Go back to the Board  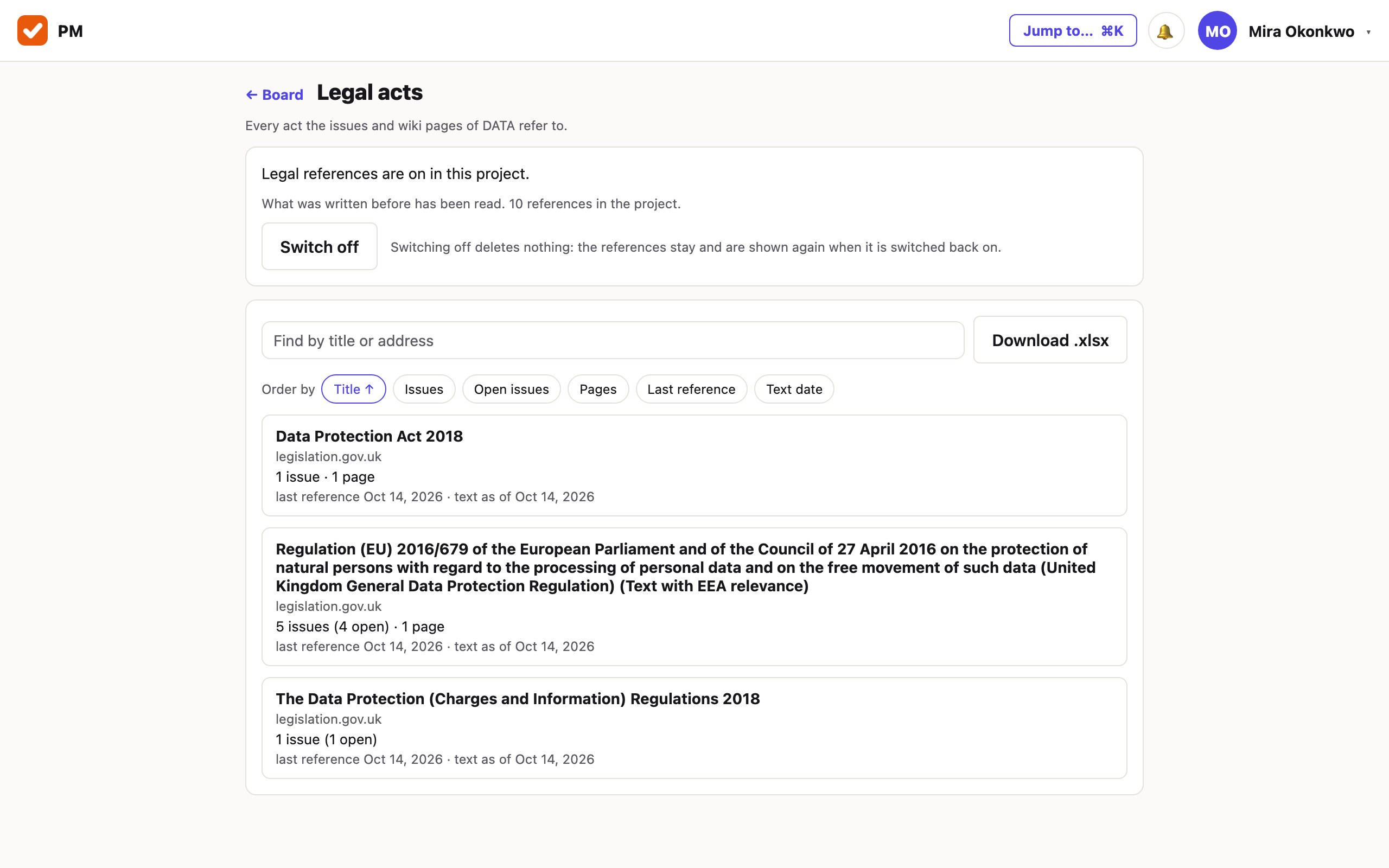275,95
